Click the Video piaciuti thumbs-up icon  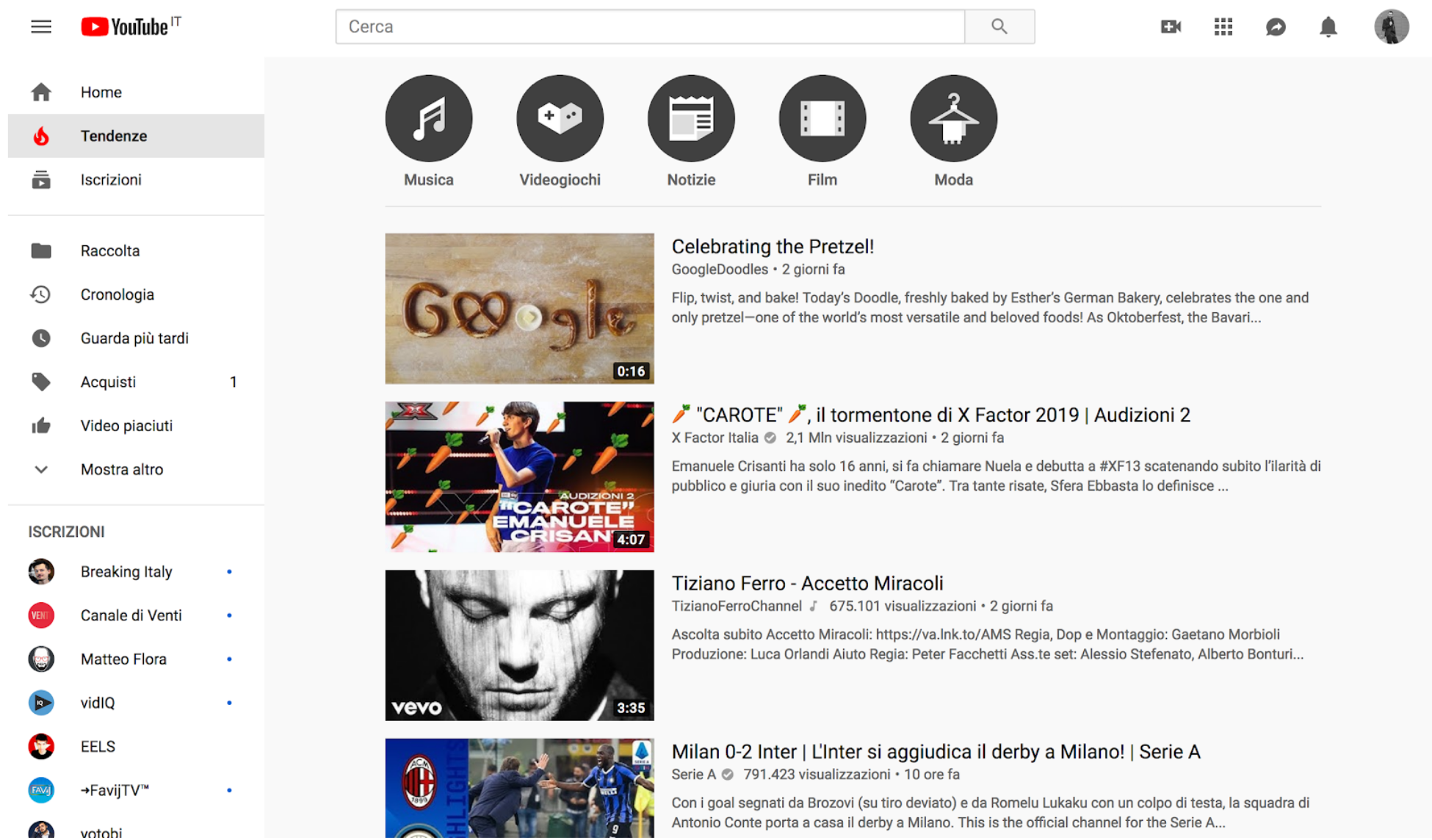click(41, 426)
